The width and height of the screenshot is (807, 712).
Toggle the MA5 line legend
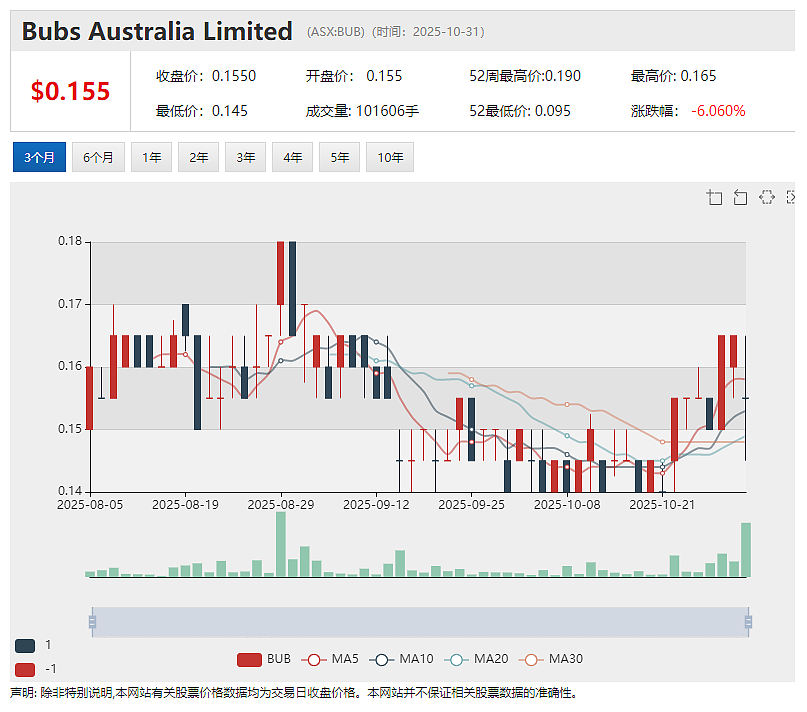pos(330,659)
